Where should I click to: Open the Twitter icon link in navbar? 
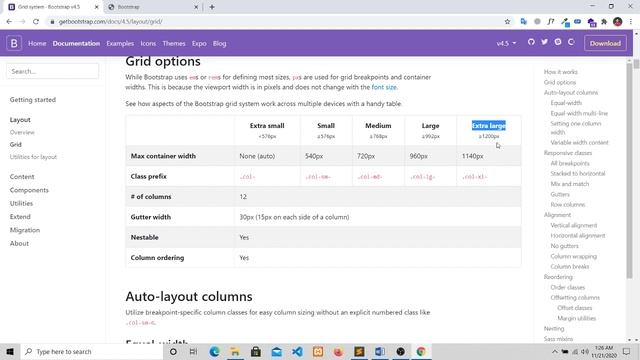(x=544, y=42)
